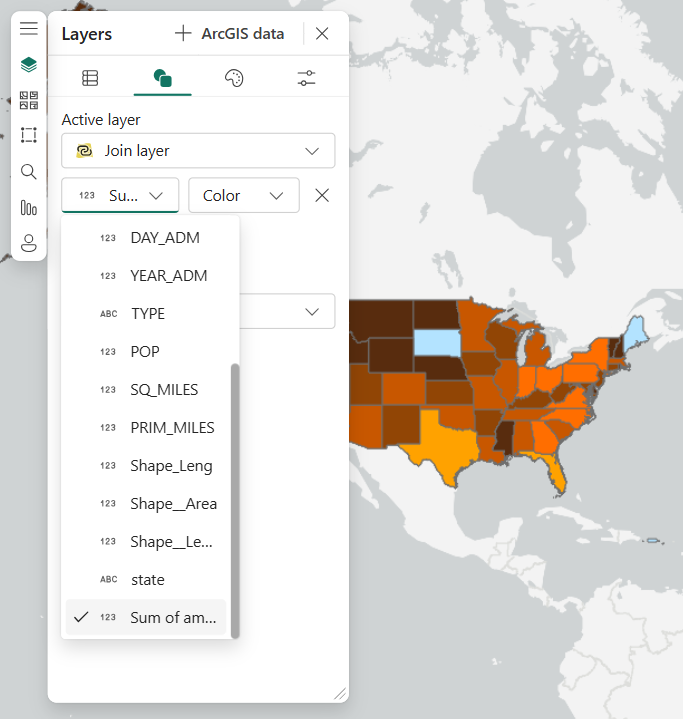Click the Florida state on map
This screenshot has height=719, width=683.
(x=554, y=472)
